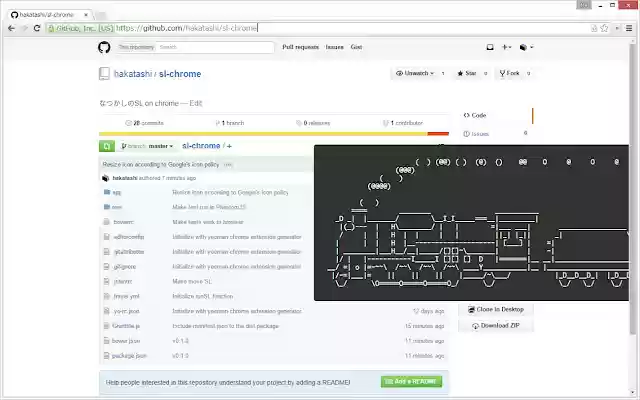Click the latest commit message link
Viewport: 640px width, 400px height.
[x=161, y=165]
